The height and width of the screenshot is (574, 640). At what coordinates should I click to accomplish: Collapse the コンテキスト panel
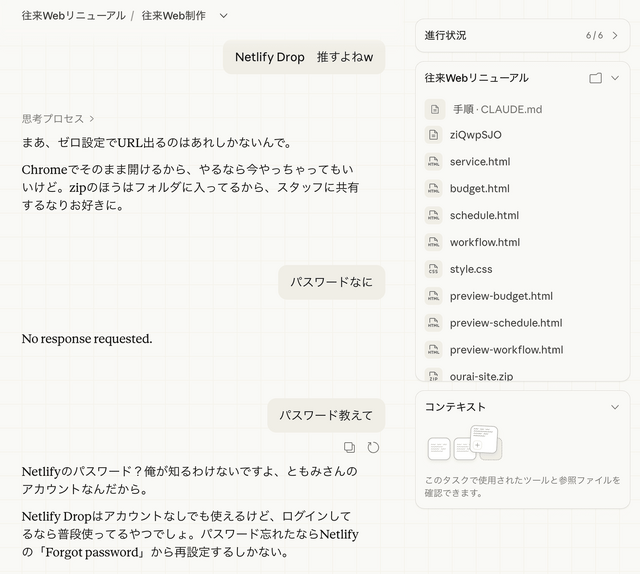pos(615,407)
